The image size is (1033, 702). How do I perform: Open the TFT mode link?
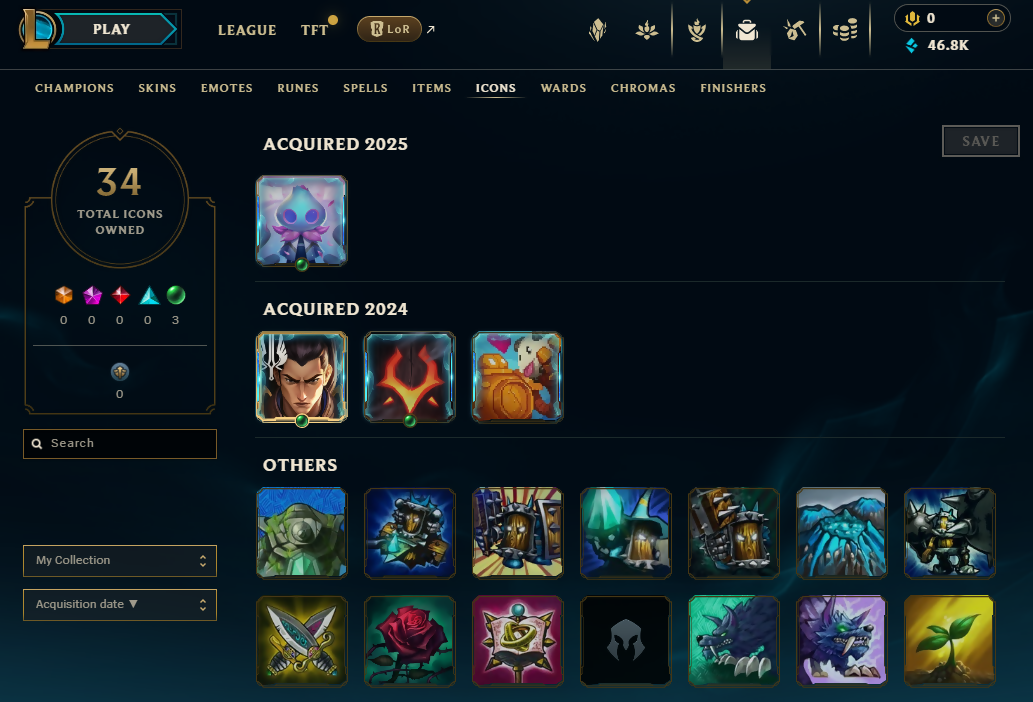coord(314,30)
